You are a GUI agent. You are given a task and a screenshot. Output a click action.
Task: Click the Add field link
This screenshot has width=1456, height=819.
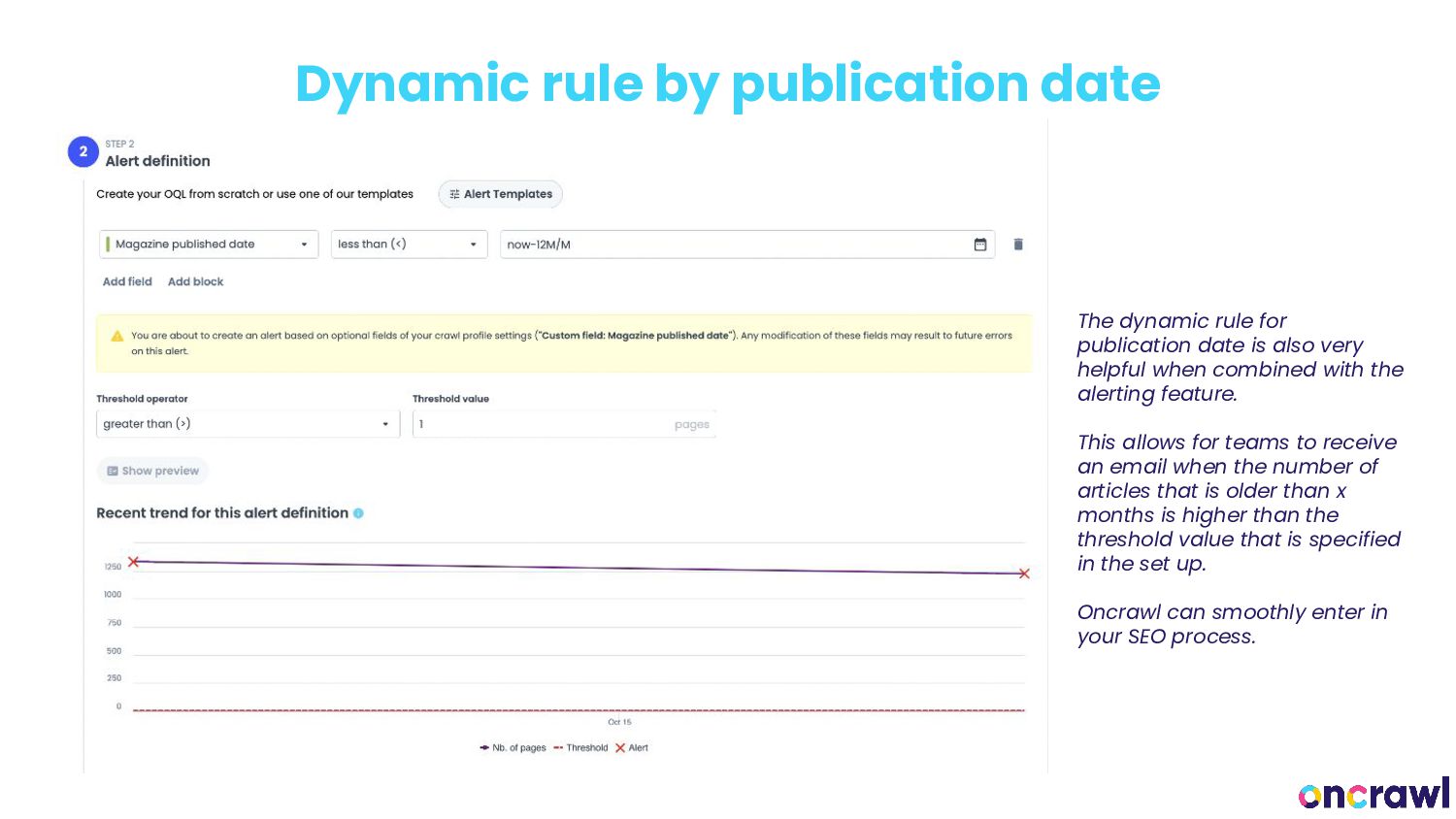tap(127, 281)
